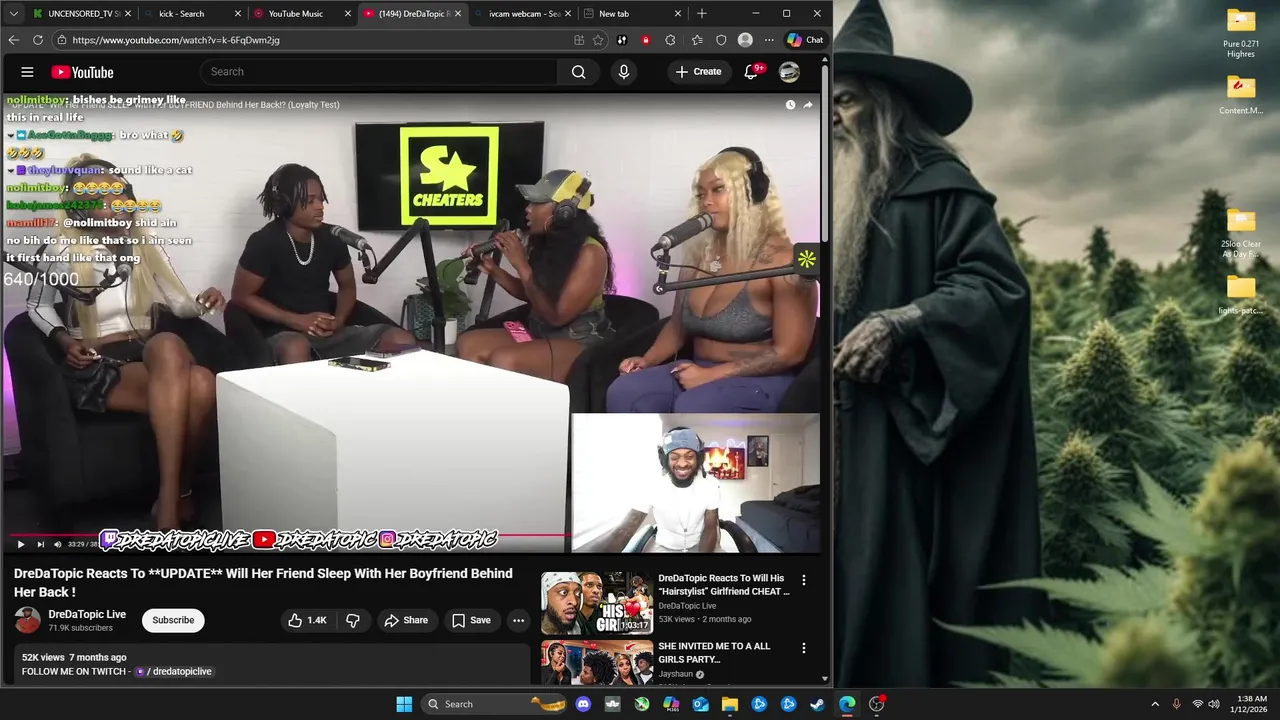Go back in browser history
The height and width of the screenshot is (720, 1280).
[x=13, y=40]
